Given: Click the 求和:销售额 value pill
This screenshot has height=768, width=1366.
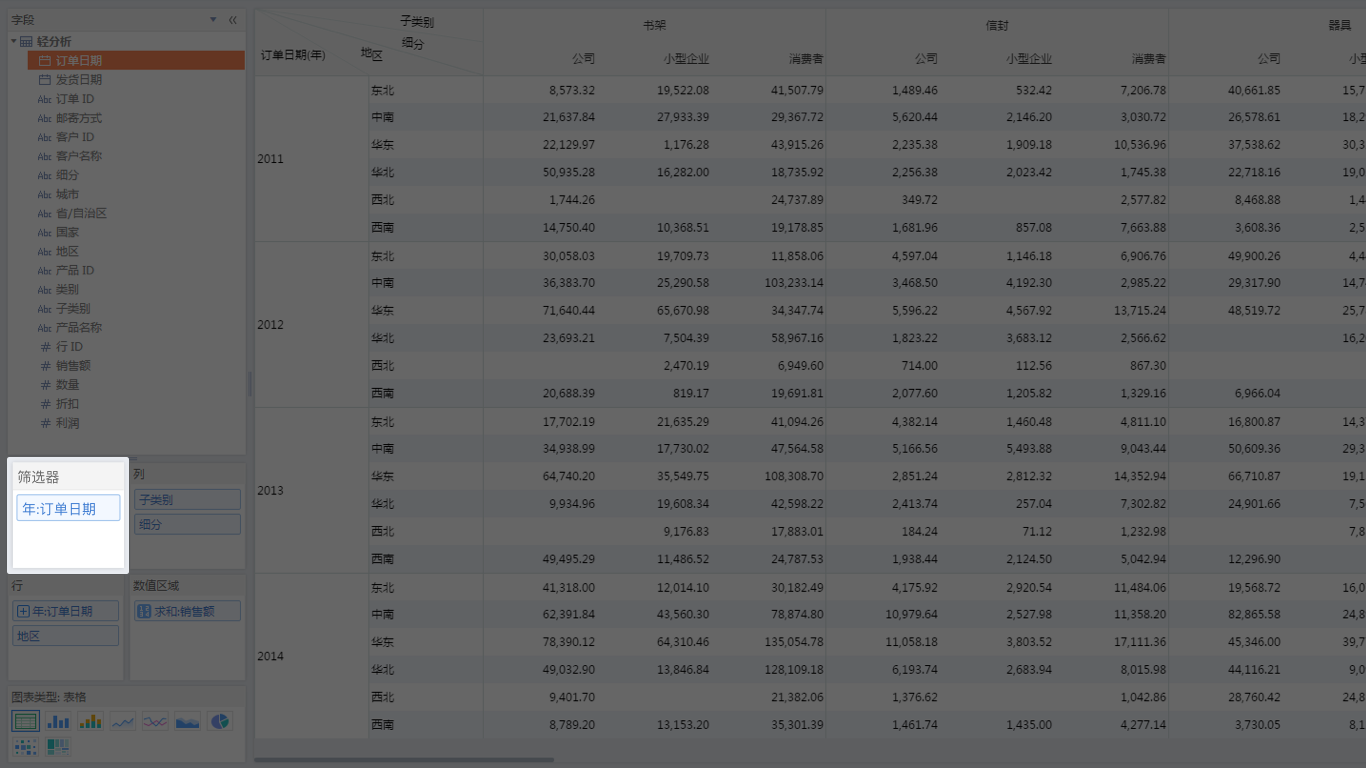Looking at the screenshot, I should (x=187, y=611).
